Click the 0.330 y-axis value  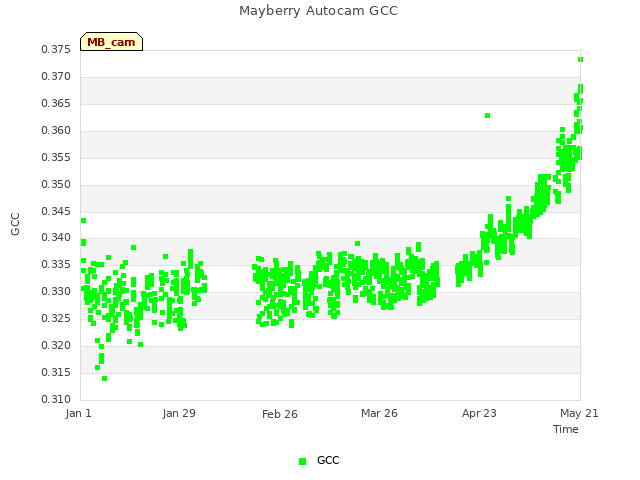click(56, 291)
